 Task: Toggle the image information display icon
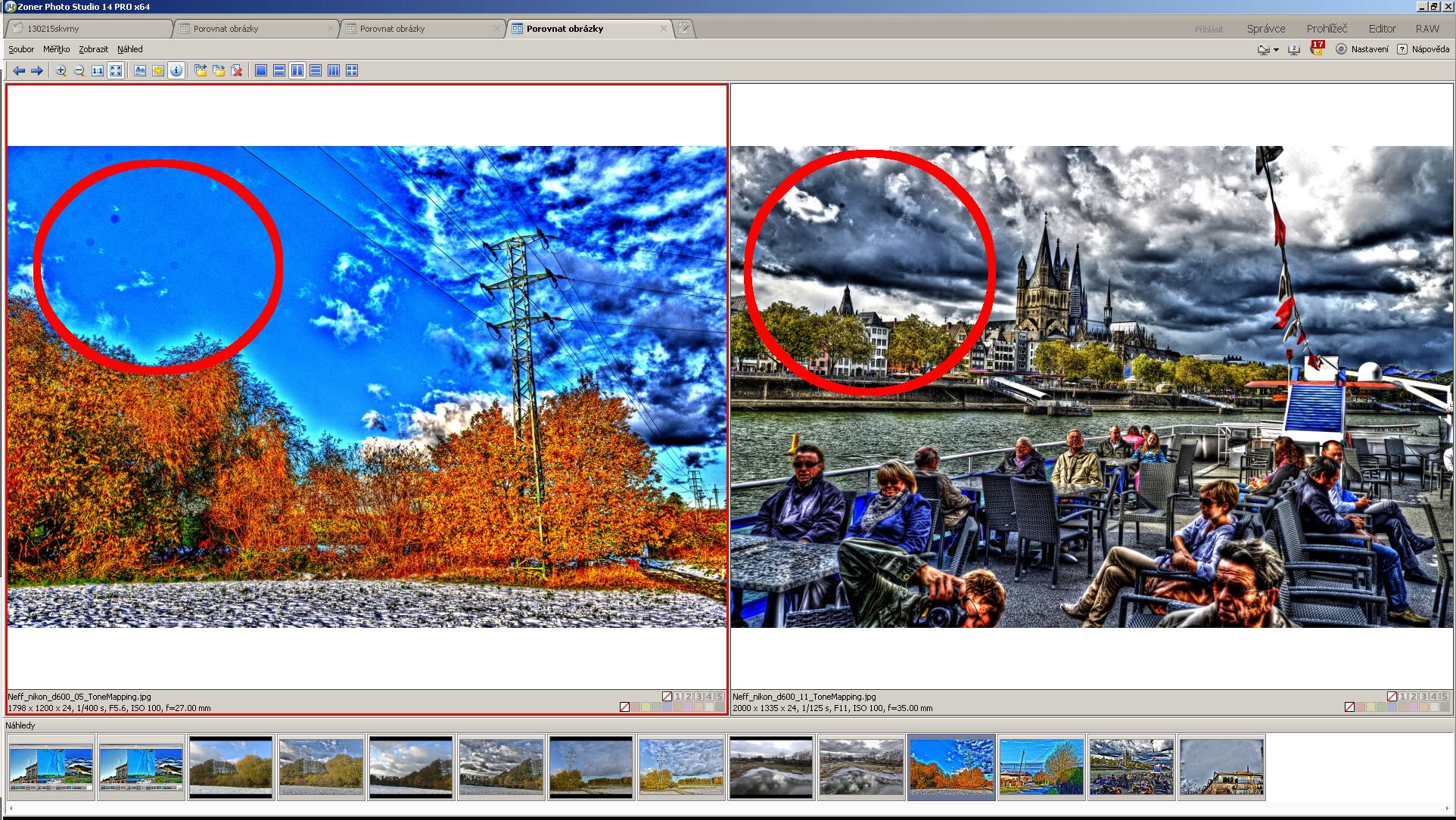(x=176, y=70)
